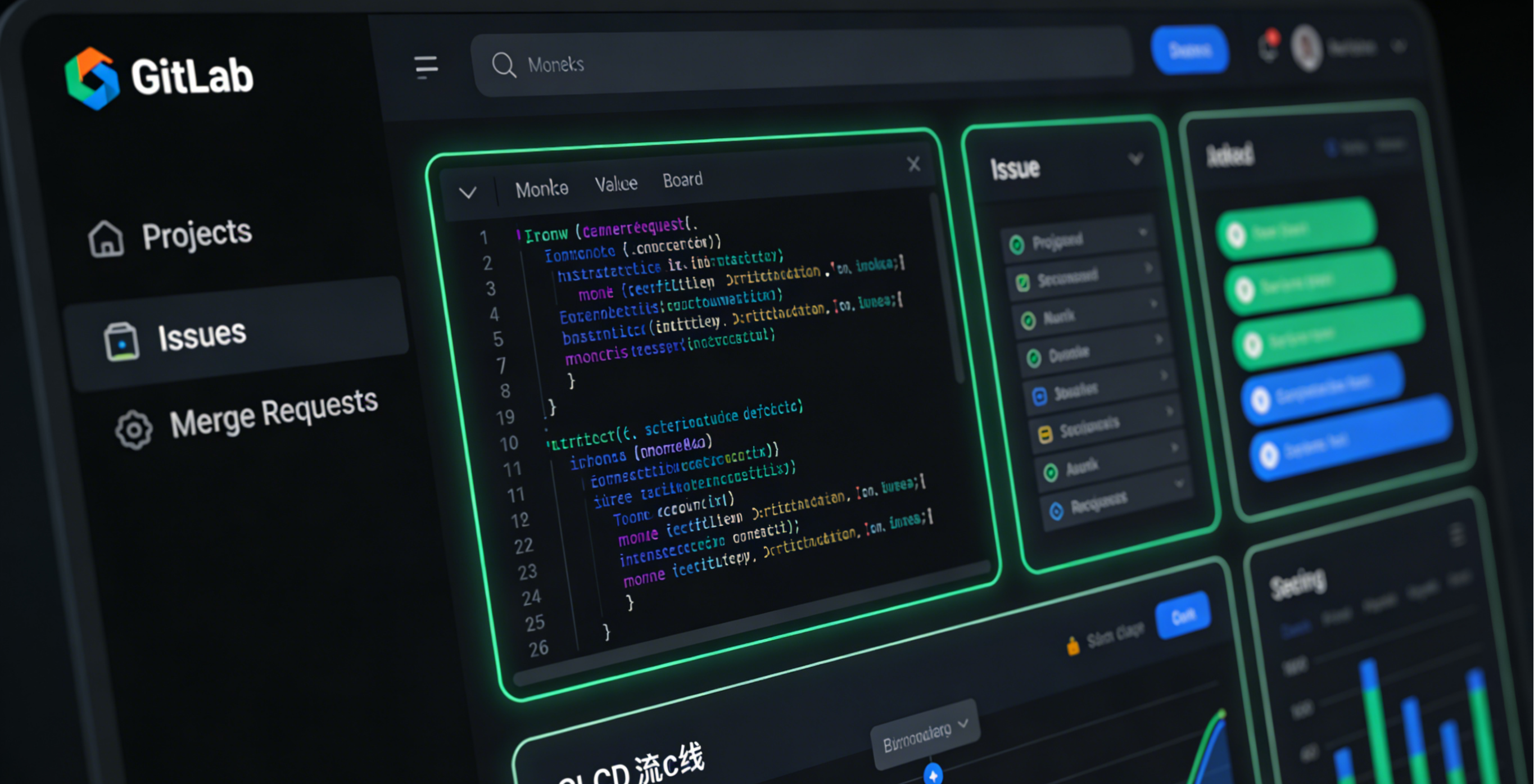The width and height of the screenshot is (1534, 784).
Task: Open Issues in the sidebar
Action: [237, 333]
